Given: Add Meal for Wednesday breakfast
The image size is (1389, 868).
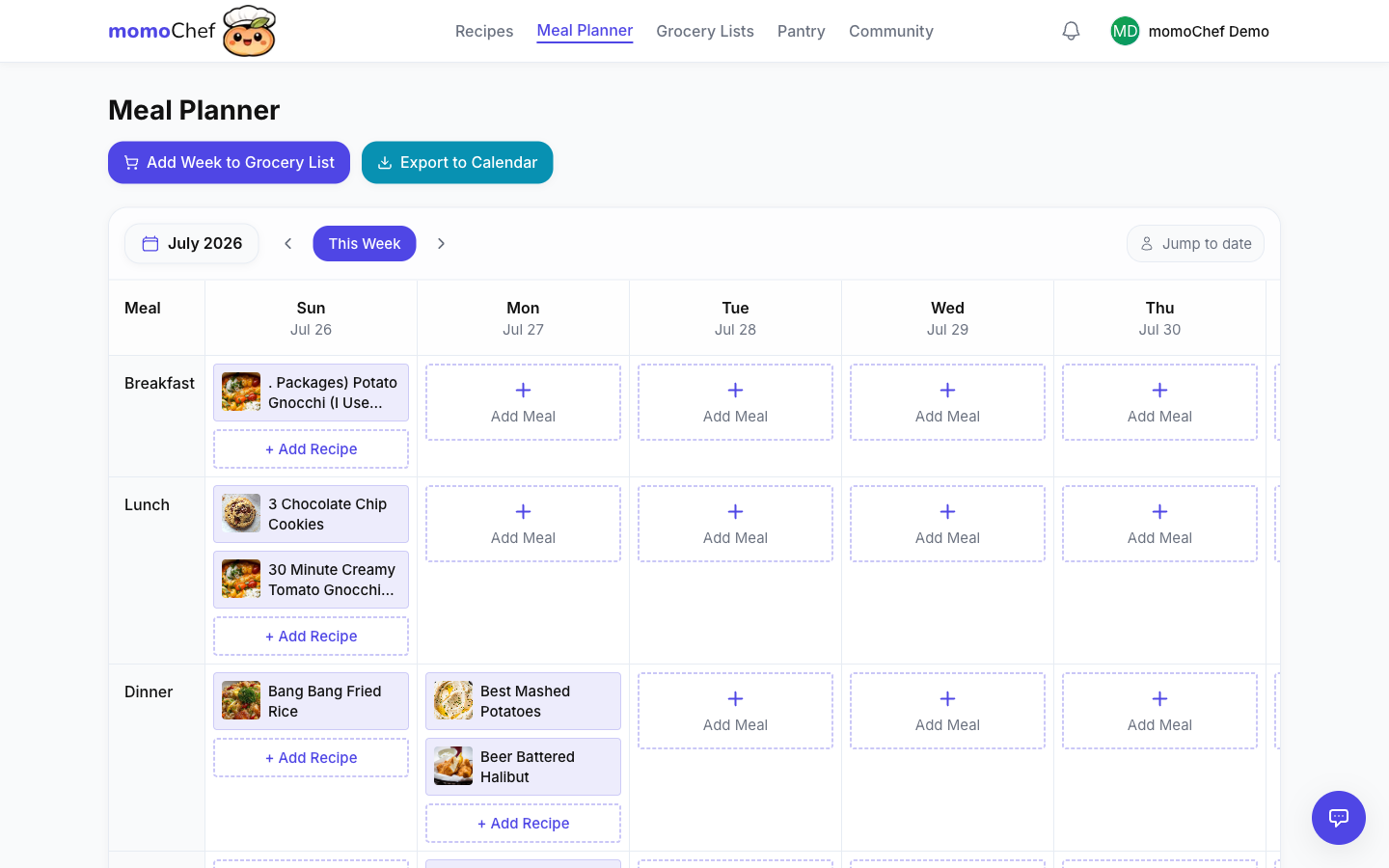Looking at the screenshot, I should click(947, 402).
